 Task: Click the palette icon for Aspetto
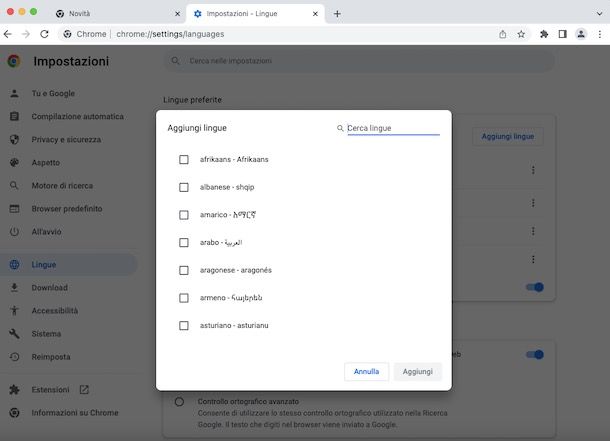14,163
